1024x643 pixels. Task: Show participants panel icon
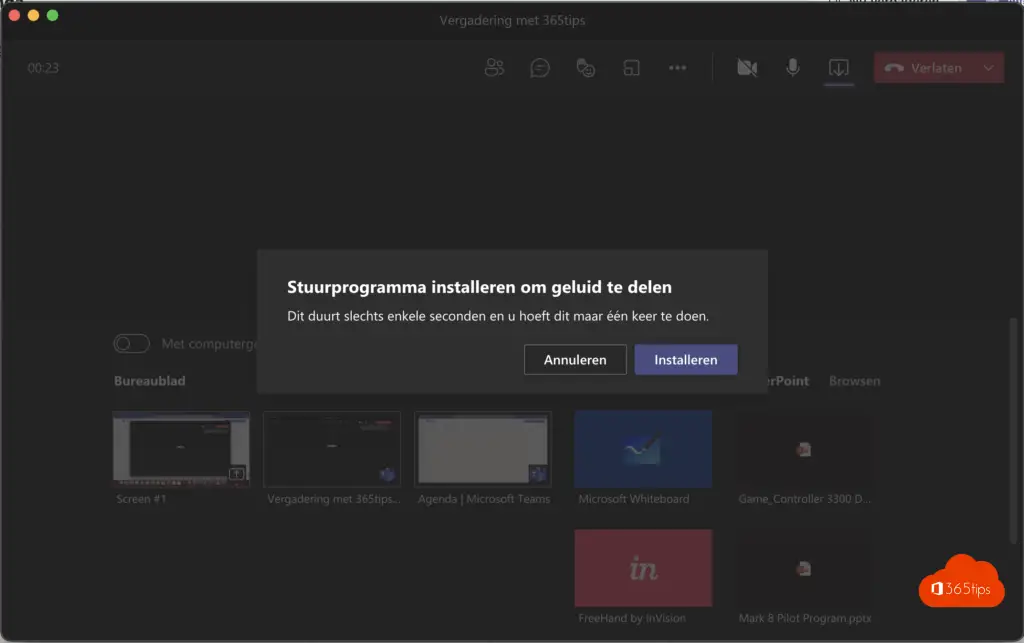(494, 68)
